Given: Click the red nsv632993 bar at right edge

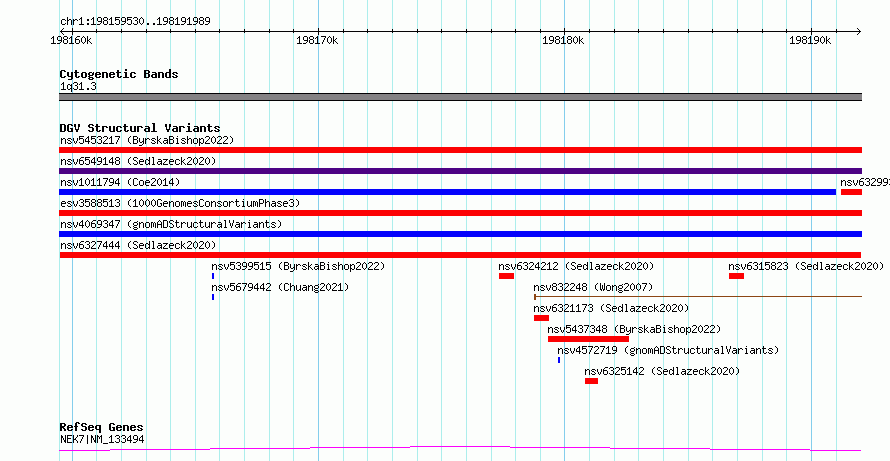Looking at the screenshot, I should (x=851, y=192).
